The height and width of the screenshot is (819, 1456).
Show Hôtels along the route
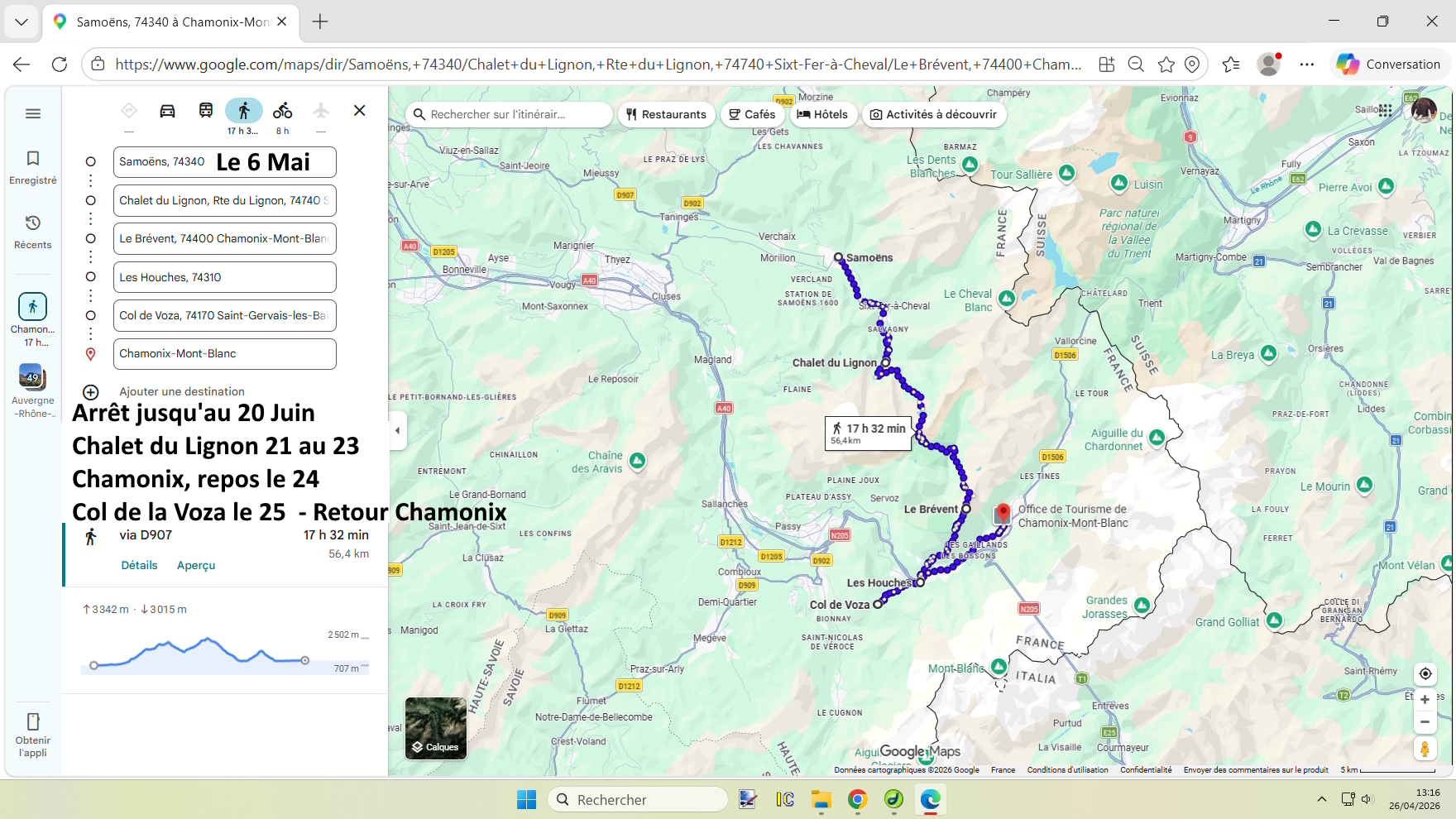[x=822, y=114]
